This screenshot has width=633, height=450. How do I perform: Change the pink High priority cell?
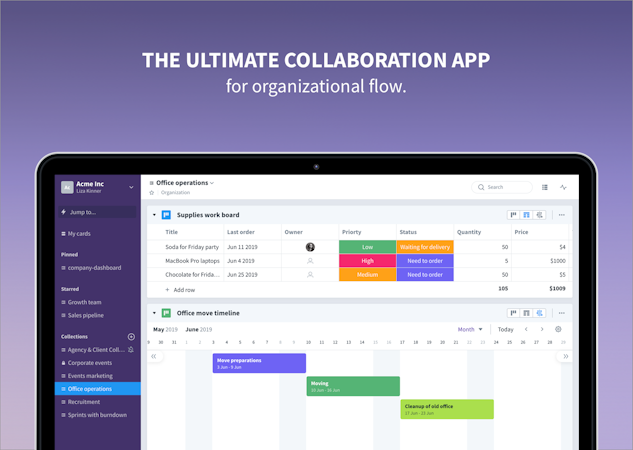click(x=367, y=261)
